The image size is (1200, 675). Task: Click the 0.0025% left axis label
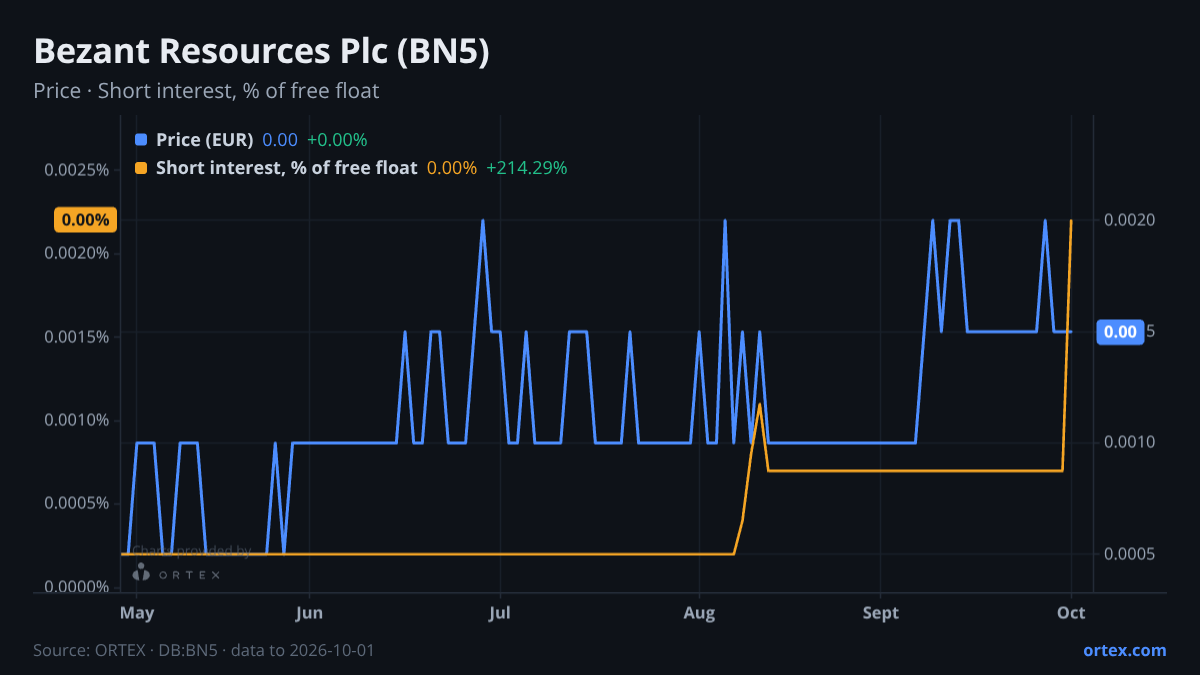[76, 169]
